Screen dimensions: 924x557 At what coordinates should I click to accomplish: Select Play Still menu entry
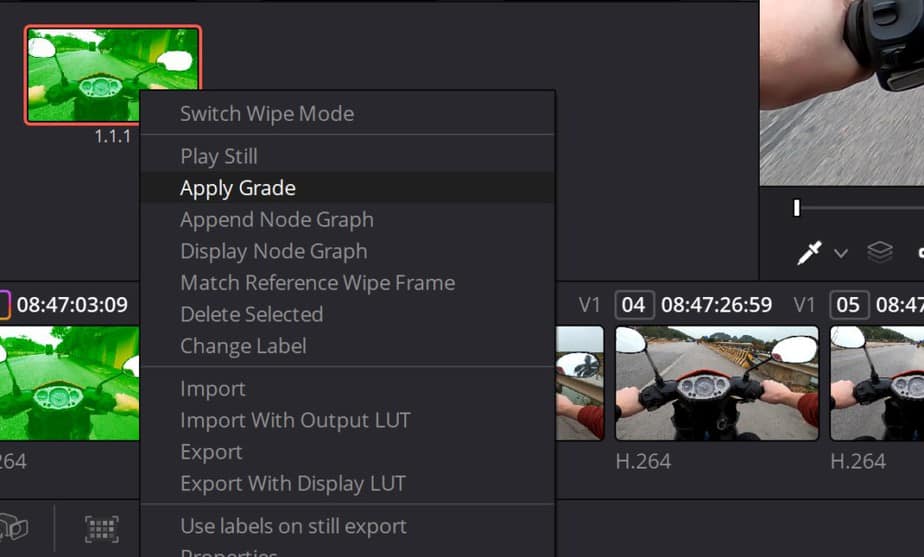click(x=348, y=156)
